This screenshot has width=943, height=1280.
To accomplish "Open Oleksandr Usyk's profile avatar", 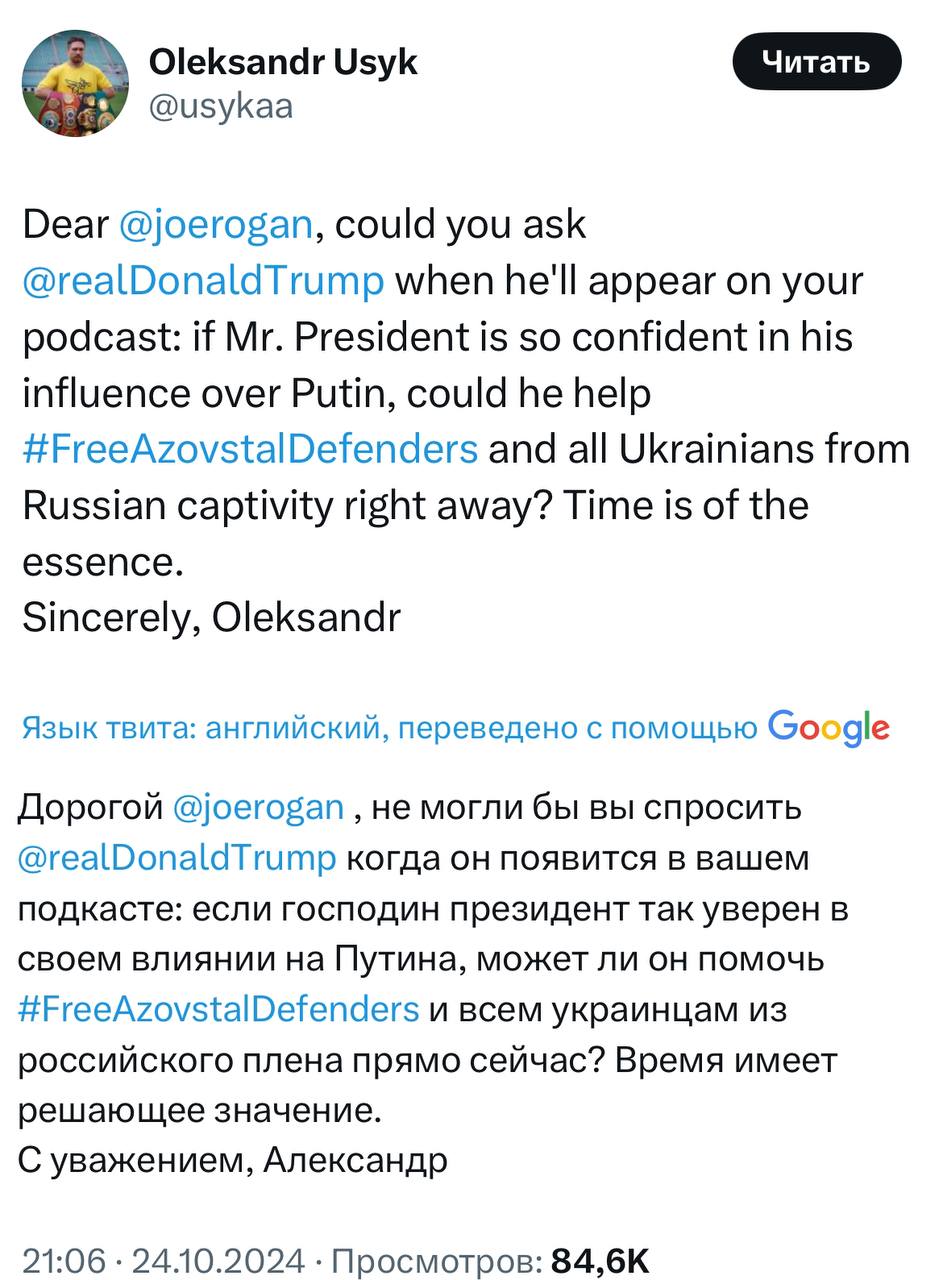I will coord(75,83).
